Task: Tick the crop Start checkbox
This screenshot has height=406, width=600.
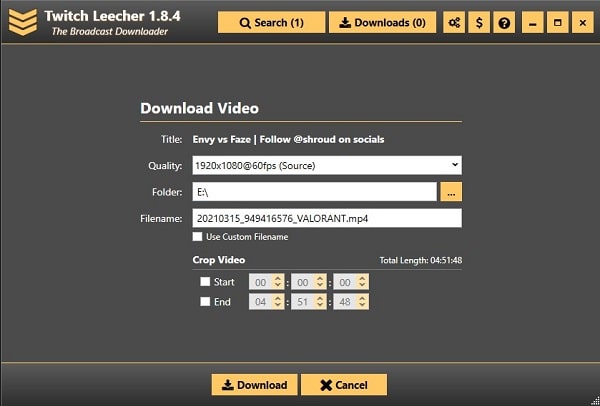Action: (205, 282)
